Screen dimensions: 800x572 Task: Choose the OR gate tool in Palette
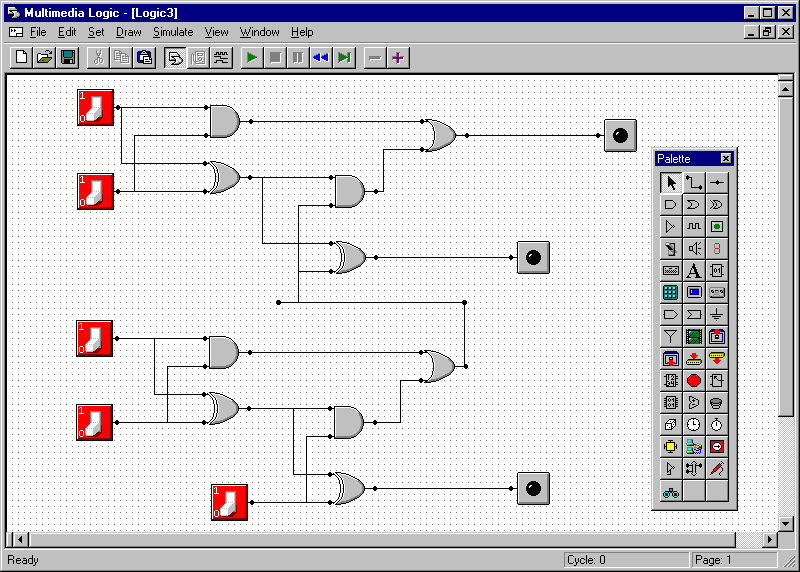click(694, 204)
